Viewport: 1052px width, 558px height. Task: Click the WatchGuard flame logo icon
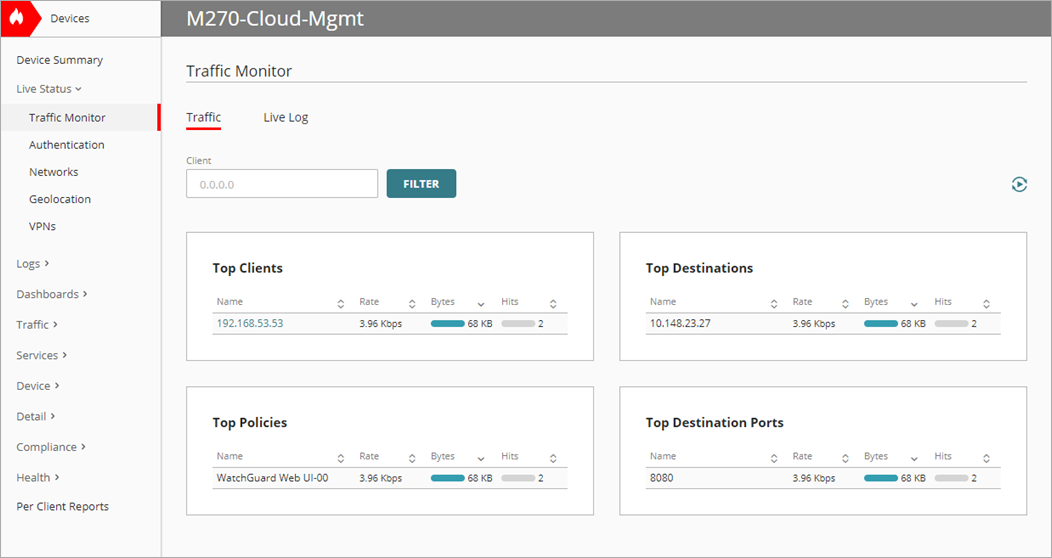coord(16,18)
